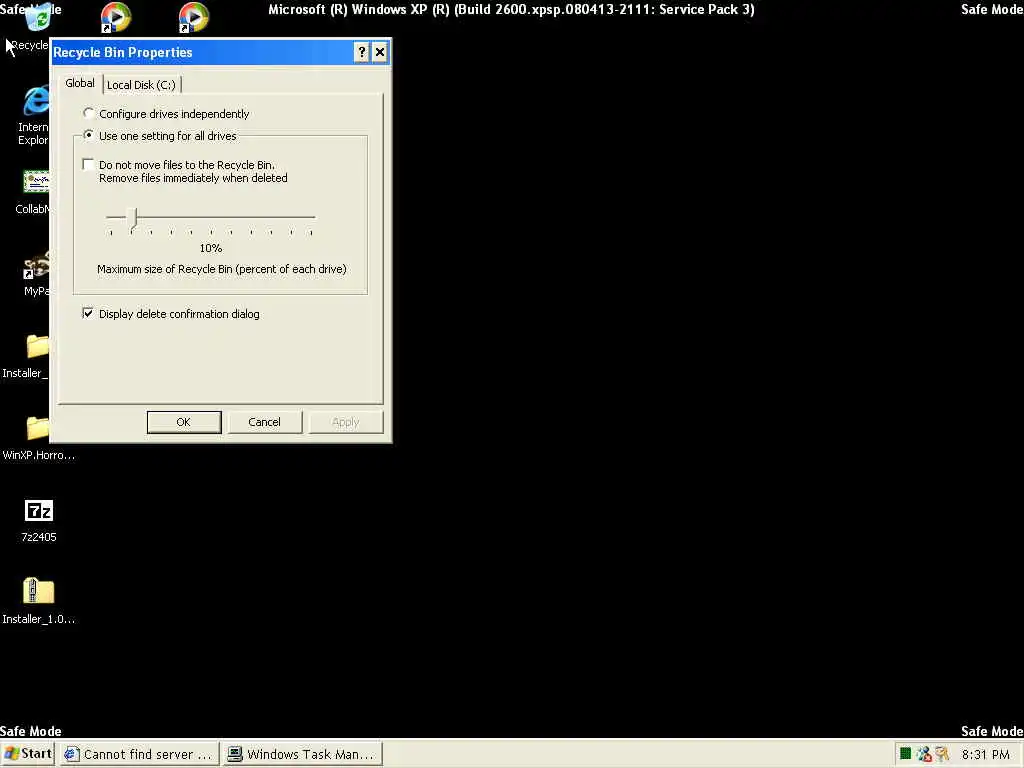Click the keys tray icon by the clock
The image size is (1024, 768).
click(x=942, y=754)
